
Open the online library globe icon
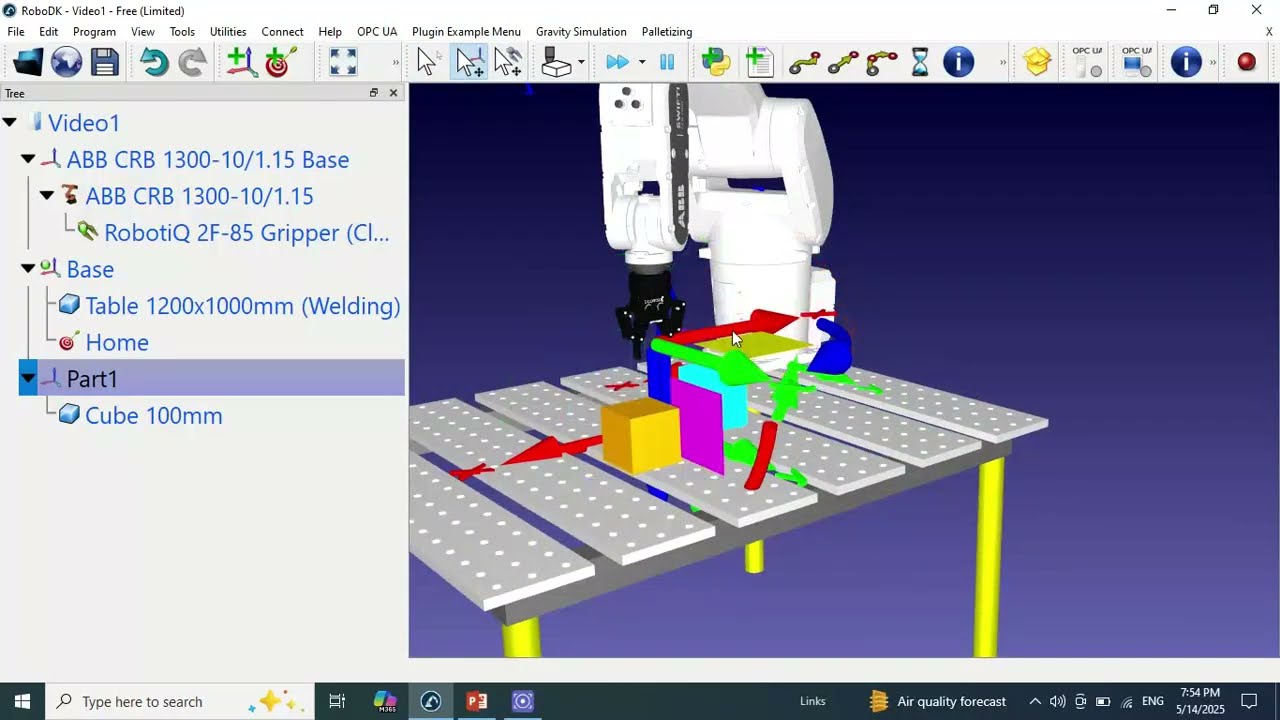66,62
